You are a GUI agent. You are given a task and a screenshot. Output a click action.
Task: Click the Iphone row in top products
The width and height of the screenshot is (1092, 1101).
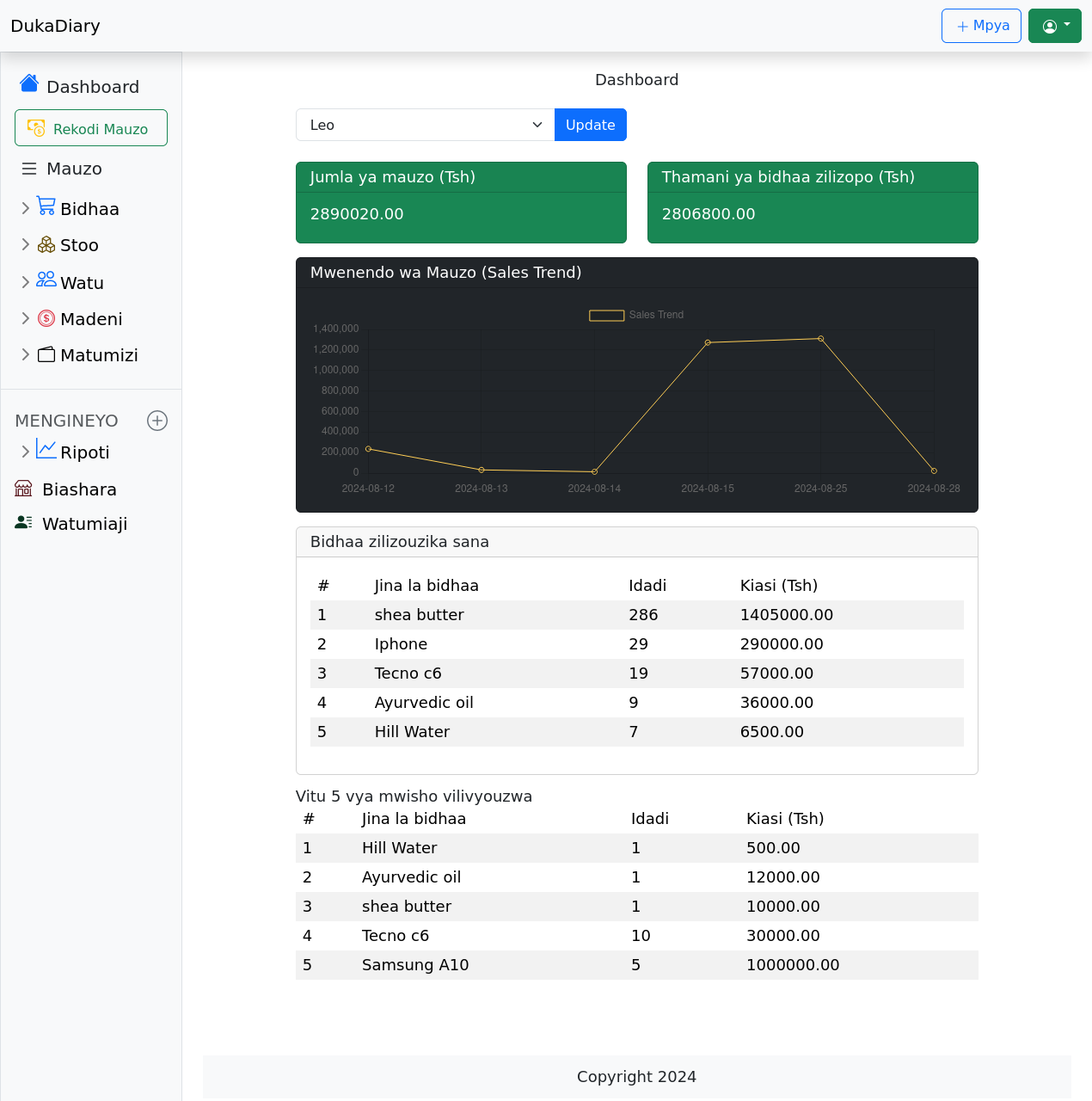[637, 644]
